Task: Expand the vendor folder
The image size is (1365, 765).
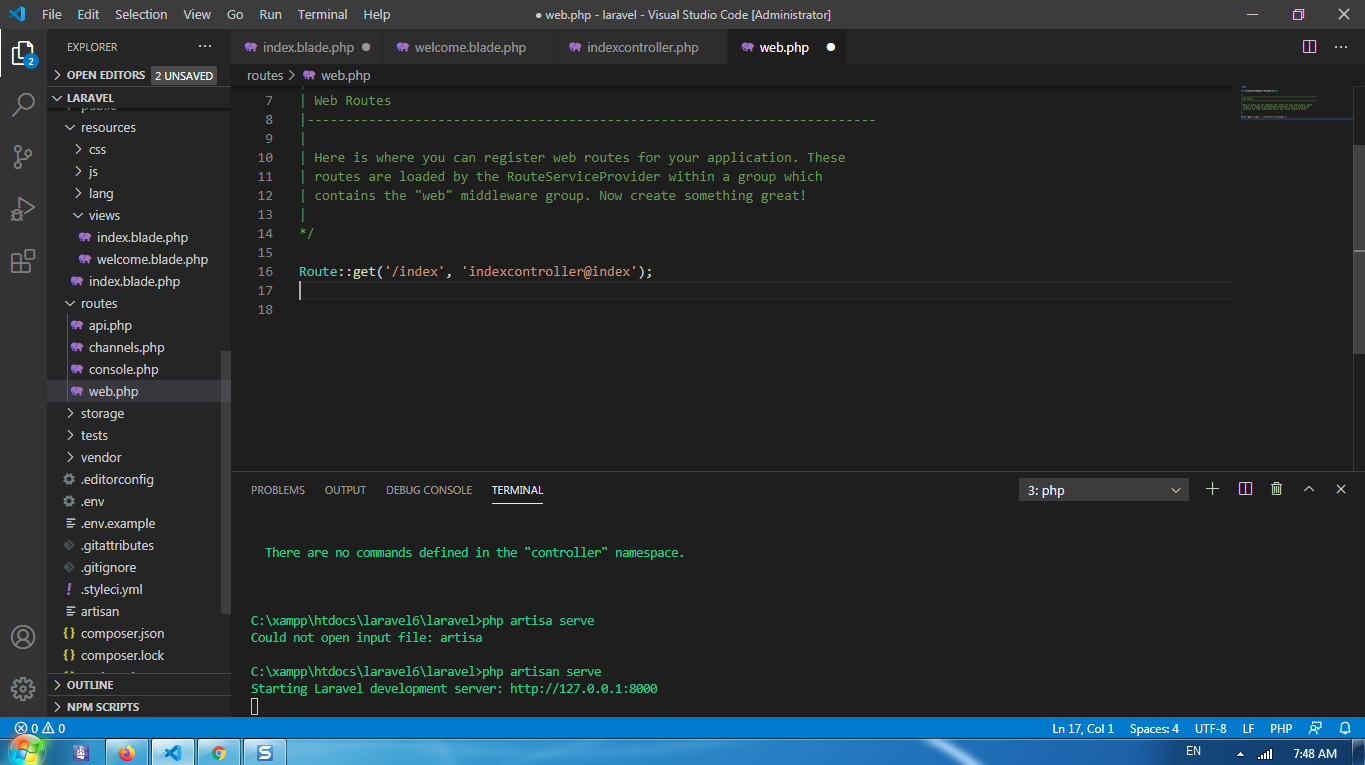Action: click(139, 457)
